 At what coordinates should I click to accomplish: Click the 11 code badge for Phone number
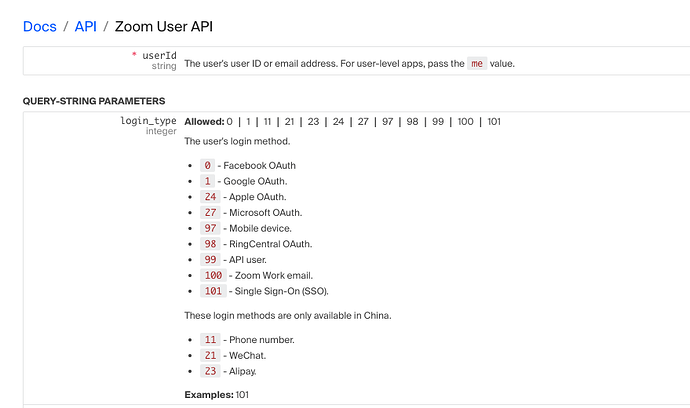[x=210, y=339]
